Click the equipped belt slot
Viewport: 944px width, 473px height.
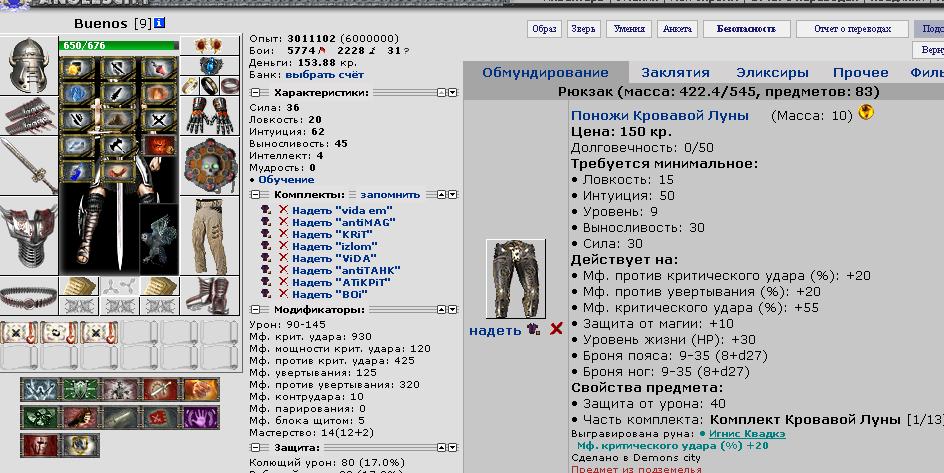pyautogui.click(x=29, y=295)
